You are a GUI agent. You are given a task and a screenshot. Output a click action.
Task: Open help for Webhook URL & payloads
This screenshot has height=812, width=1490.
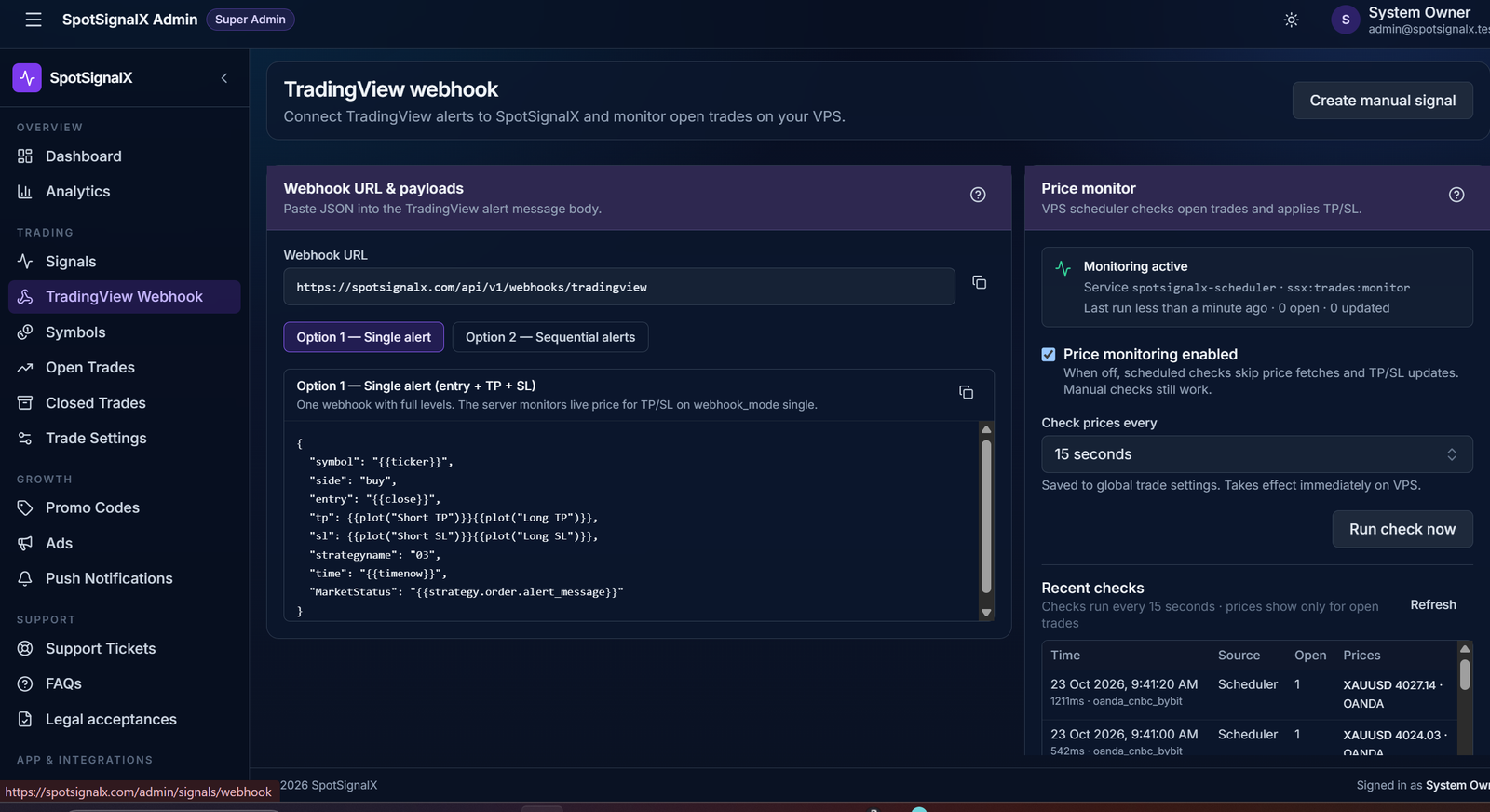(x=978, y=195)
